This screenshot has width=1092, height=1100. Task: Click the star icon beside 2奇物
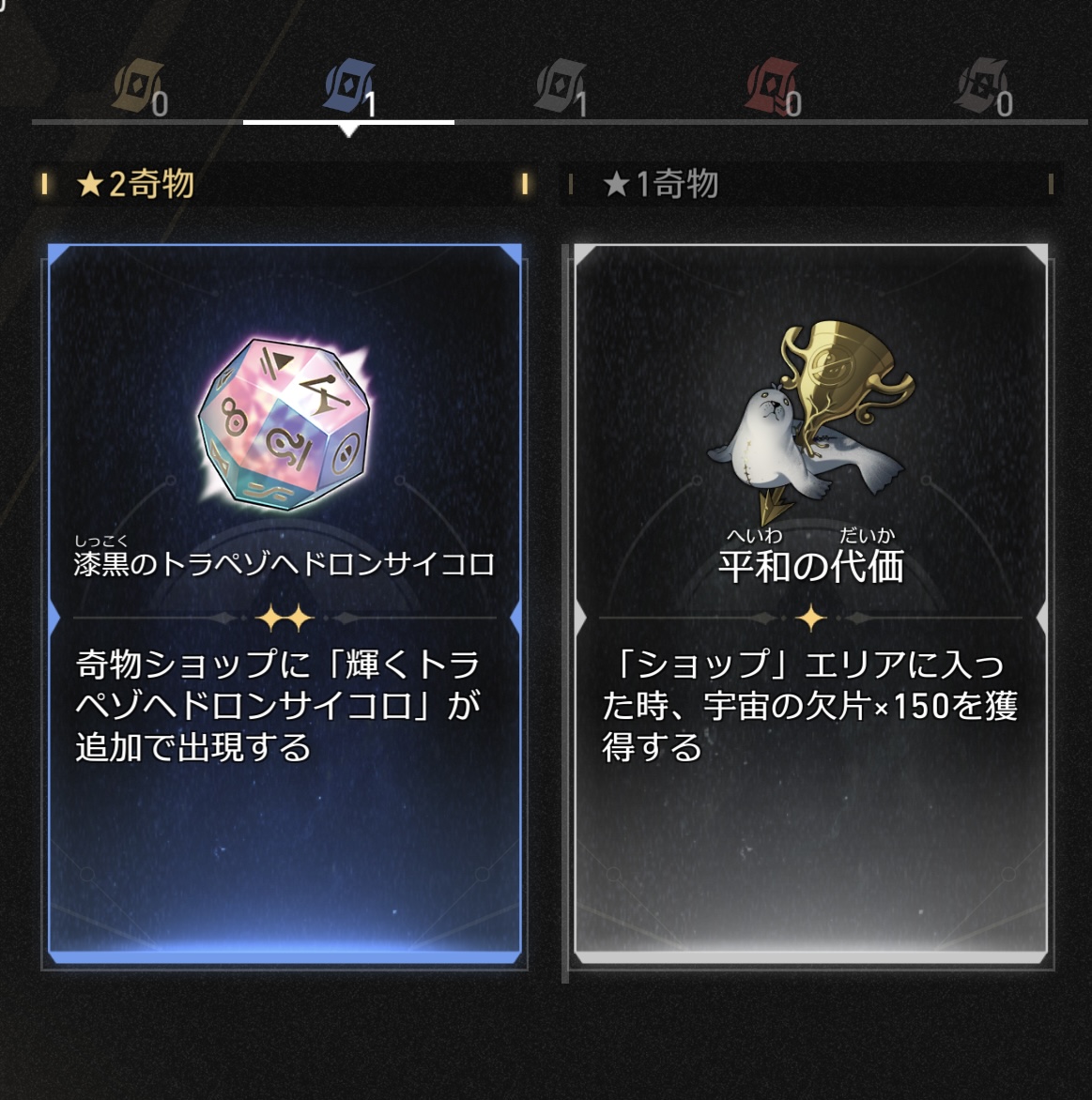tap(90, 185)
